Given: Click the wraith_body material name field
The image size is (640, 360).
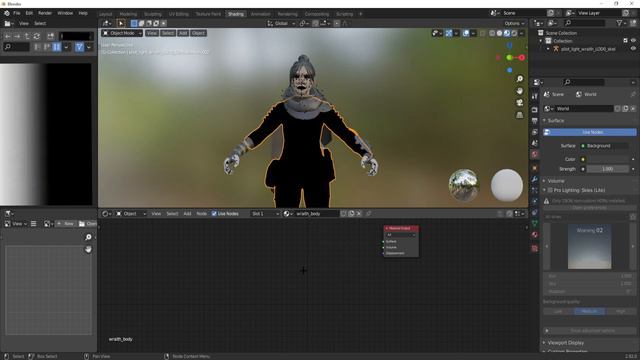Looking at the screenshot, I should pyautogui.click(x=316, y=213).
